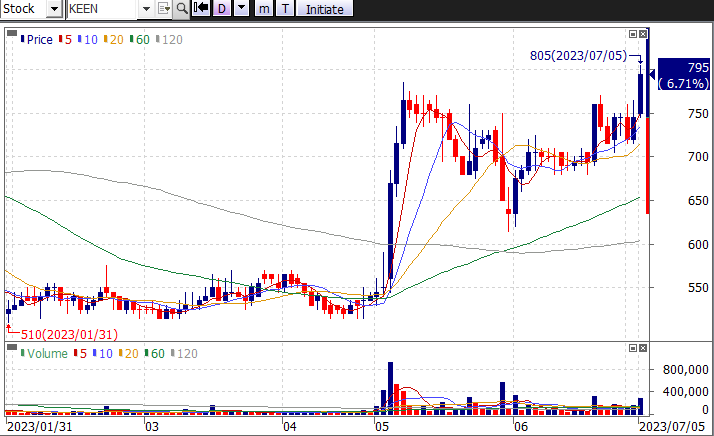Click the jump-to-start arrow icon
The image size is (714, 436).
201,9
